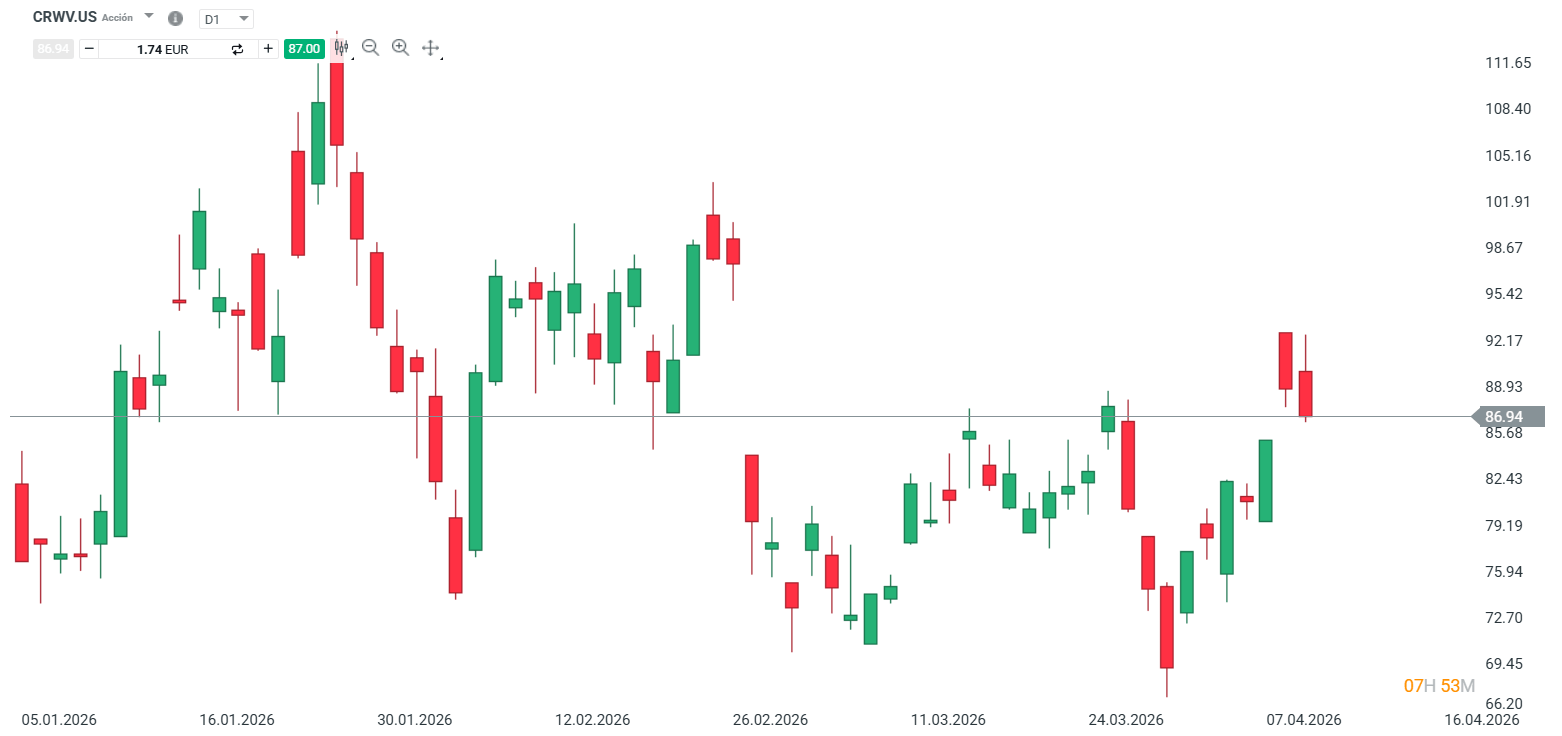
Task: Select the CRWV.US symbol label
Action: click(63, 16)
